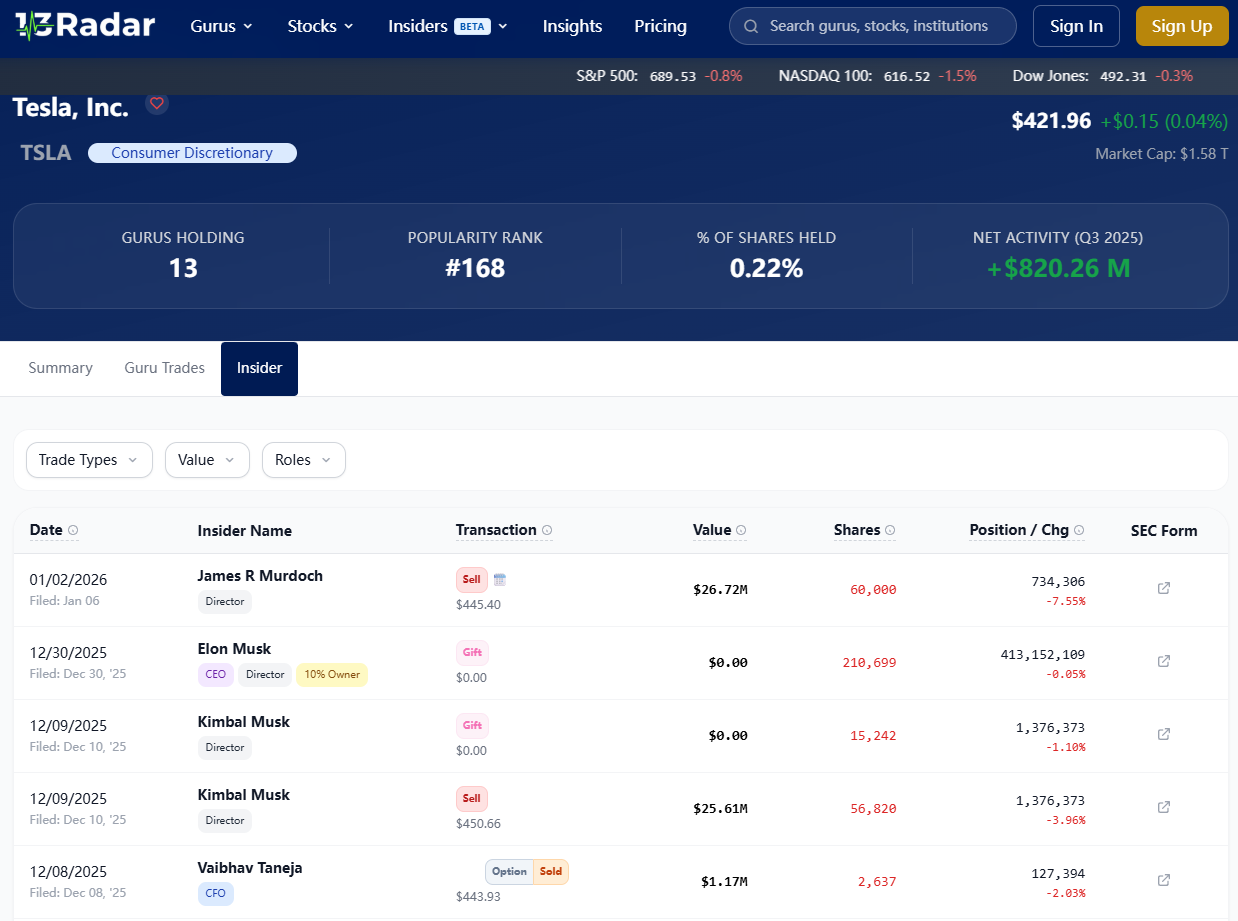1238x921 pixels.
Task: Expand the Insiders BETA menu
Action: click(448, 26)
